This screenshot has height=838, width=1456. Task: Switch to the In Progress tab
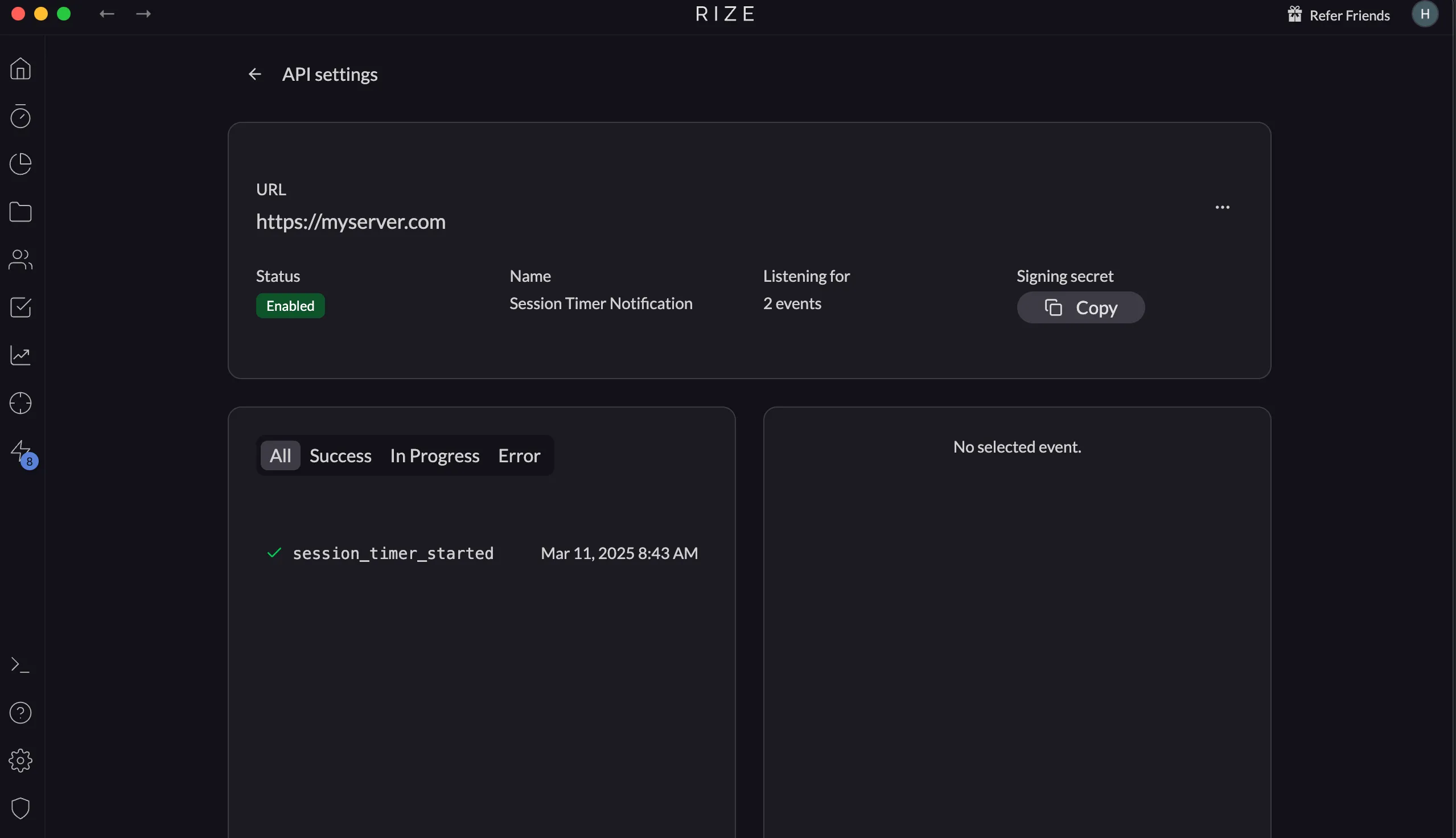pyautogui.click(x=434, y=455)
